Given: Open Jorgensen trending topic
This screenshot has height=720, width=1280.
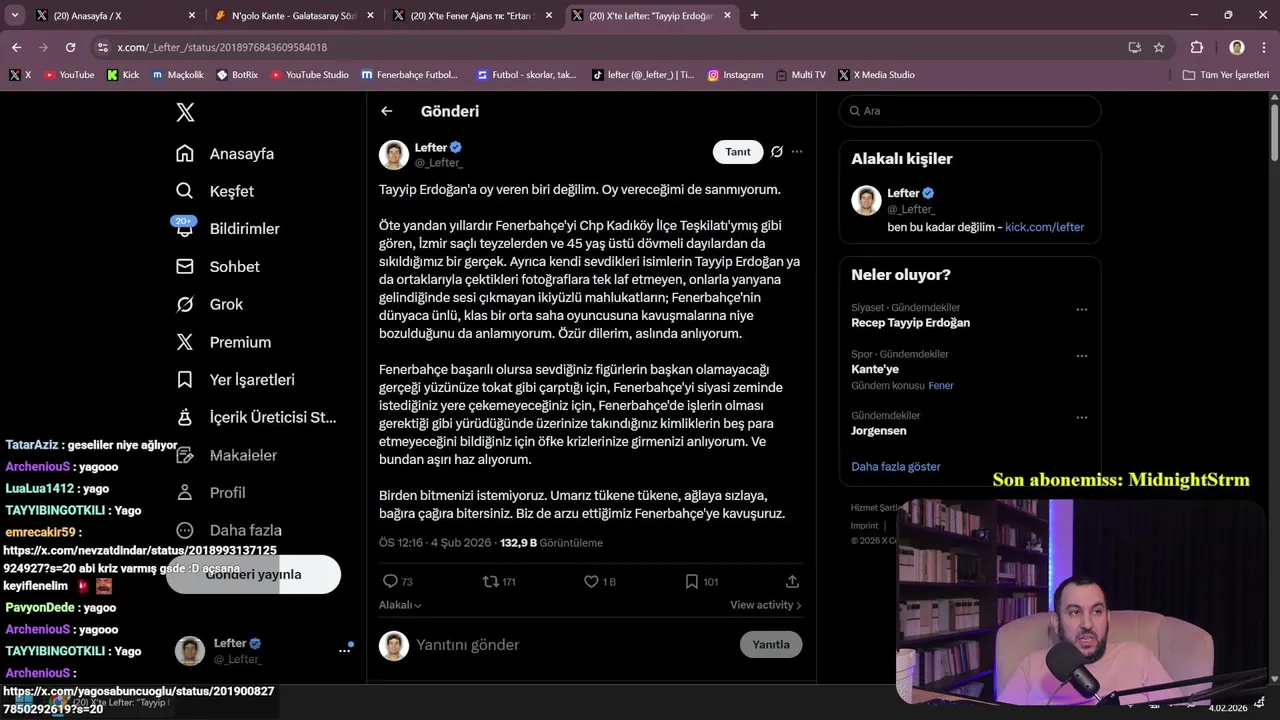Looking at the screenshot, I should click(879, 431).
